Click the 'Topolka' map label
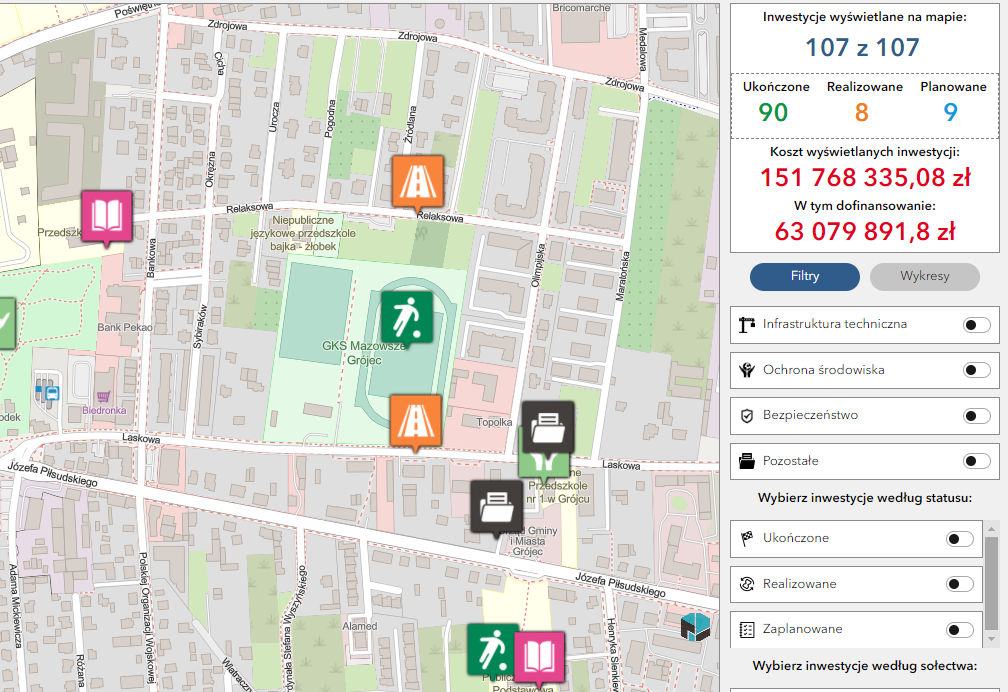The height and width of the screenshot is (692, 1008). (x=494, y=423)
